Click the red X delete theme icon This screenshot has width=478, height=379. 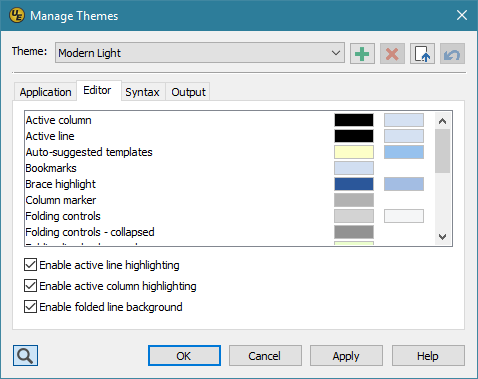click(x=392, y=53)
